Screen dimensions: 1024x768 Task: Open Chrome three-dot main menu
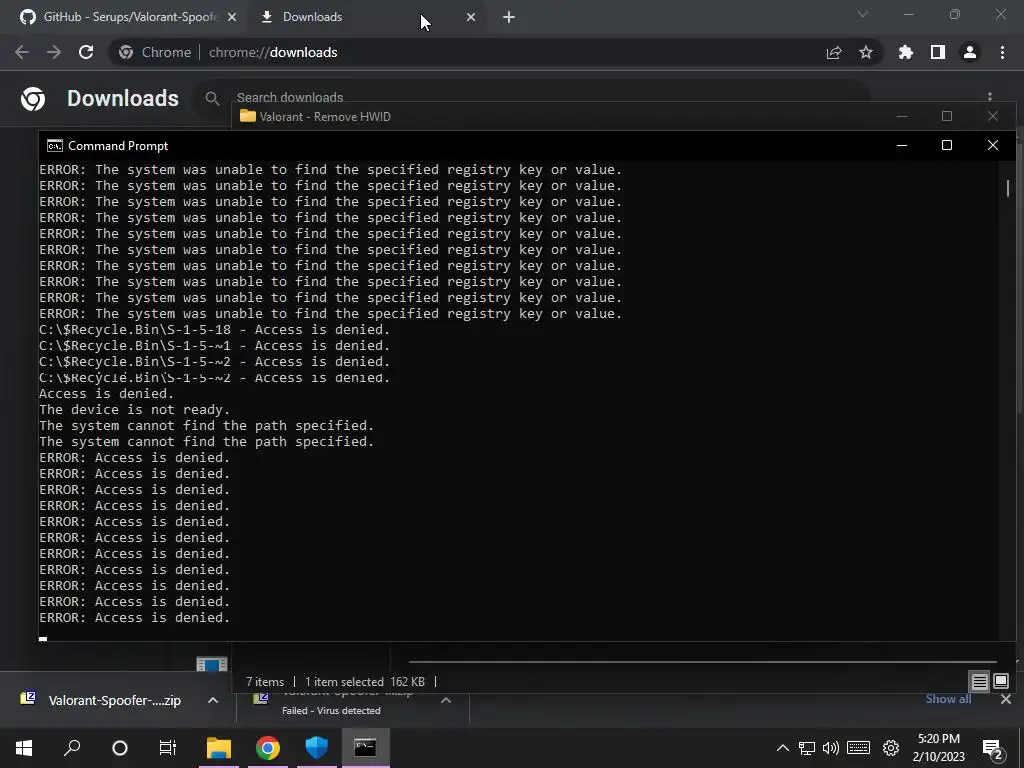point(1002,52)
